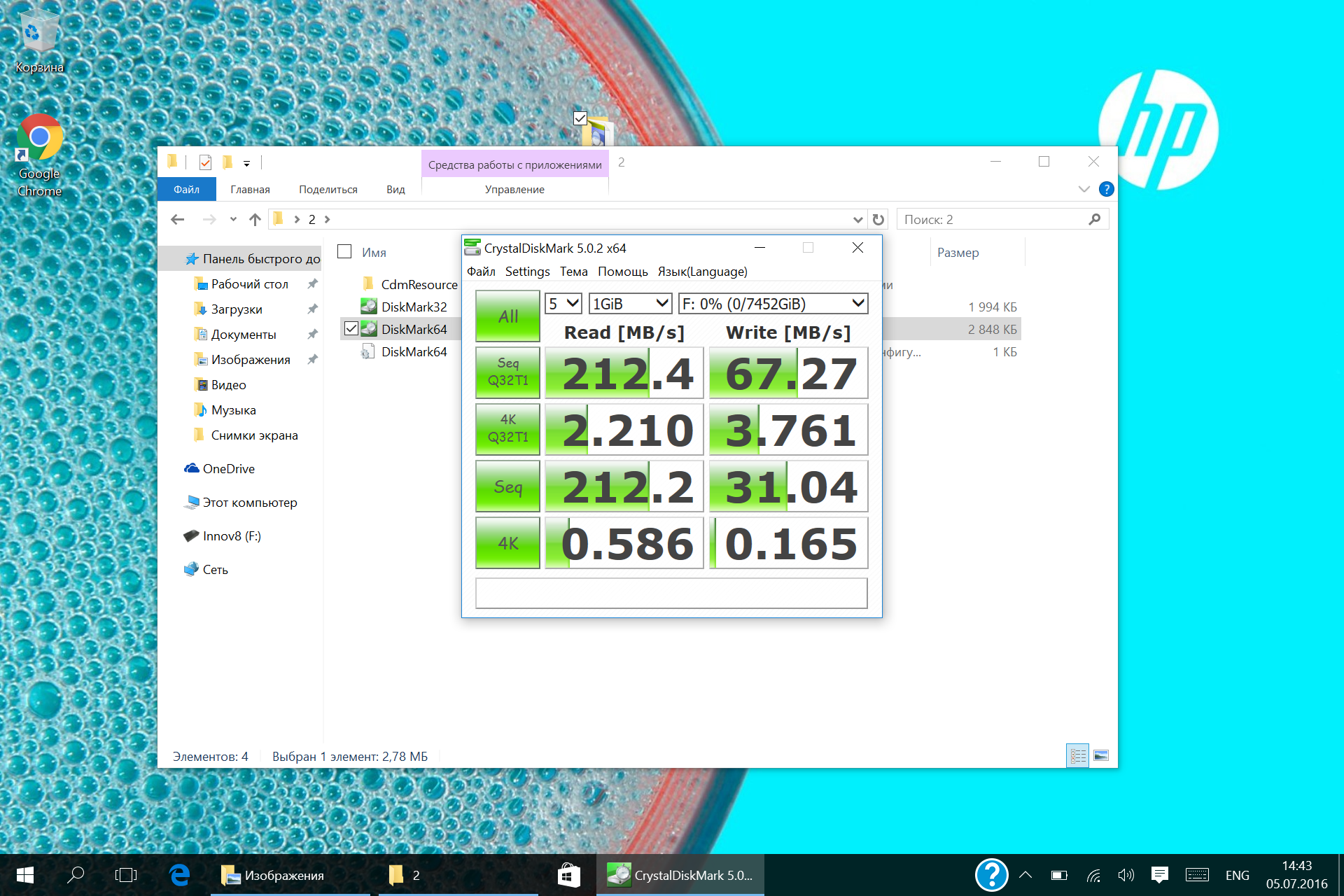
Task: Toggle the select-all checkbox beside Имя
Action: pos(344,252)
